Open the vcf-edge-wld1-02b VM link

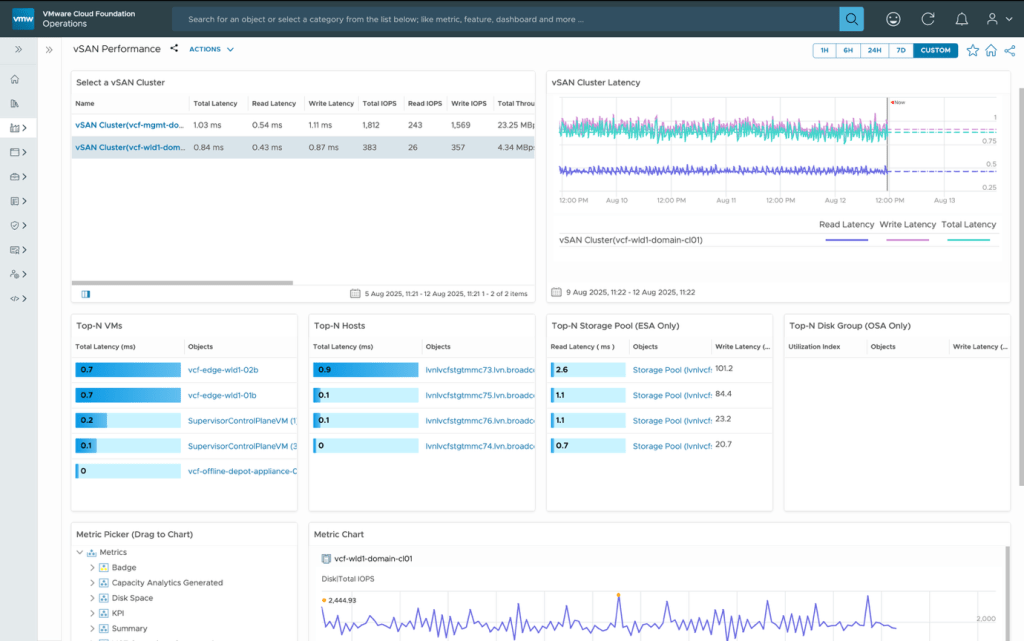click(x=223, y=370)
